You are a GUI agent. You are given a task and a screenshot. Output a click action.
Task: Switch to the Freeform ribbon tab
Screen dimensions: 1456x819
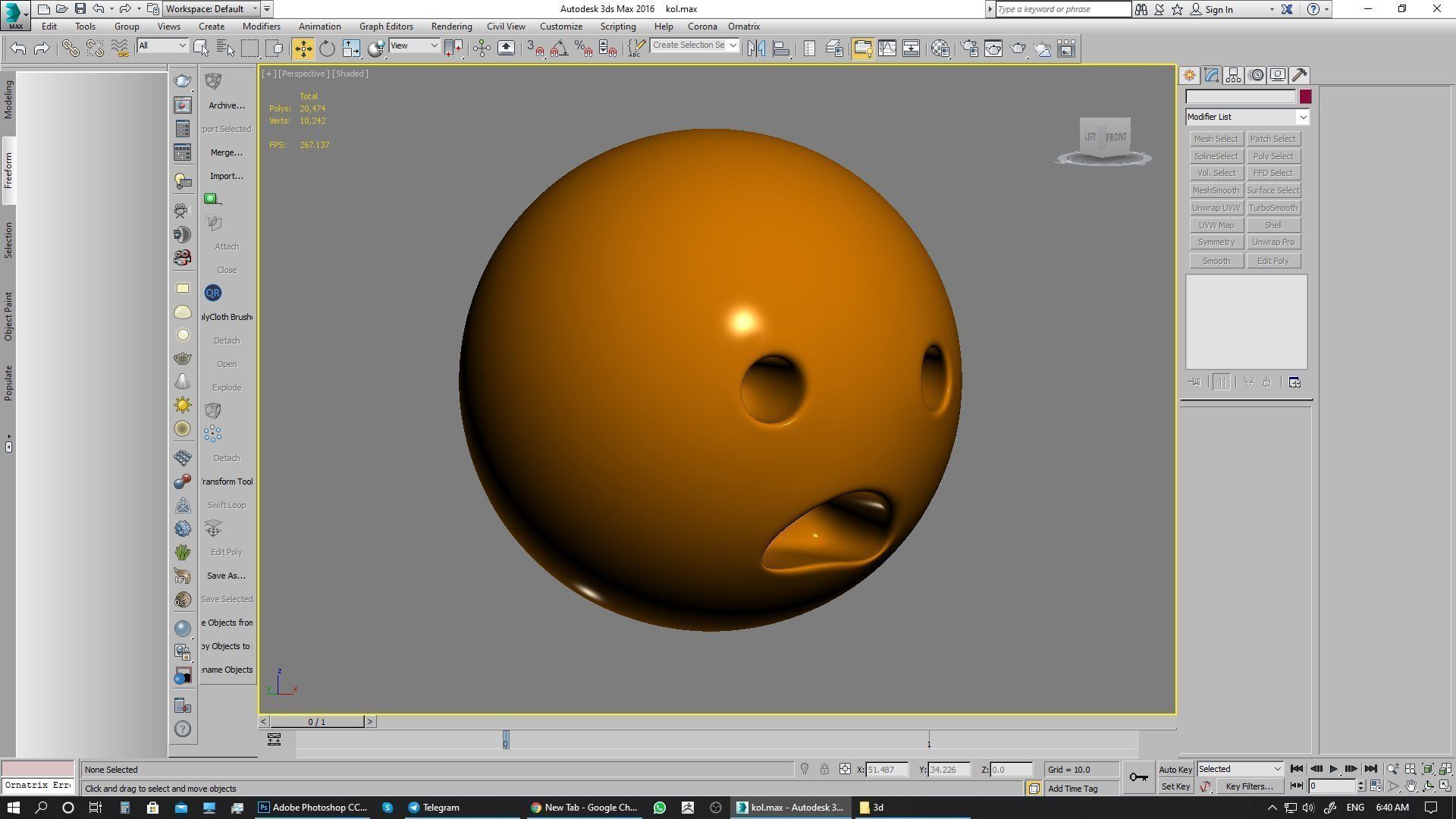(x=8, y=170)
